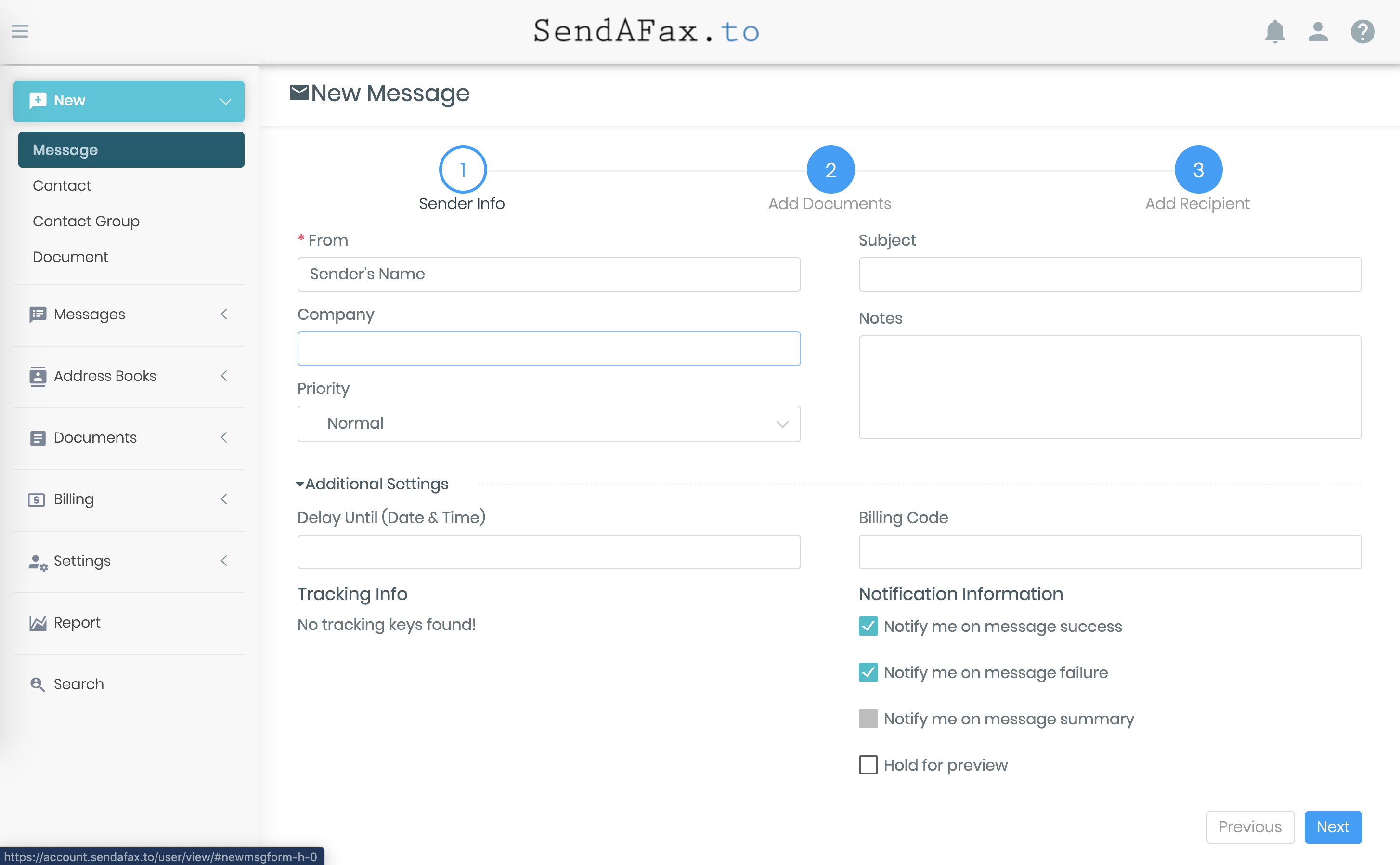The image size is (1400, 865).
Task: Click the 'No tracking keys found!' text
Action: 387,625
